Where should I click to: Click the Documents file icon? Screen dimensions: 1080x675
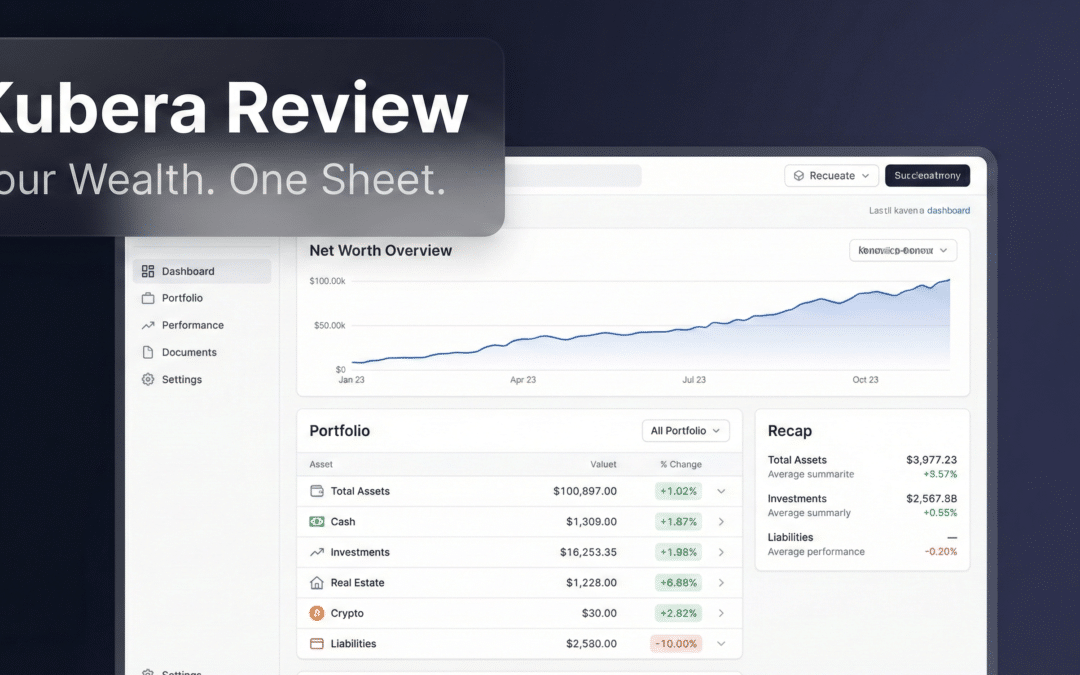pyautogui.click(x=147, y=352)
